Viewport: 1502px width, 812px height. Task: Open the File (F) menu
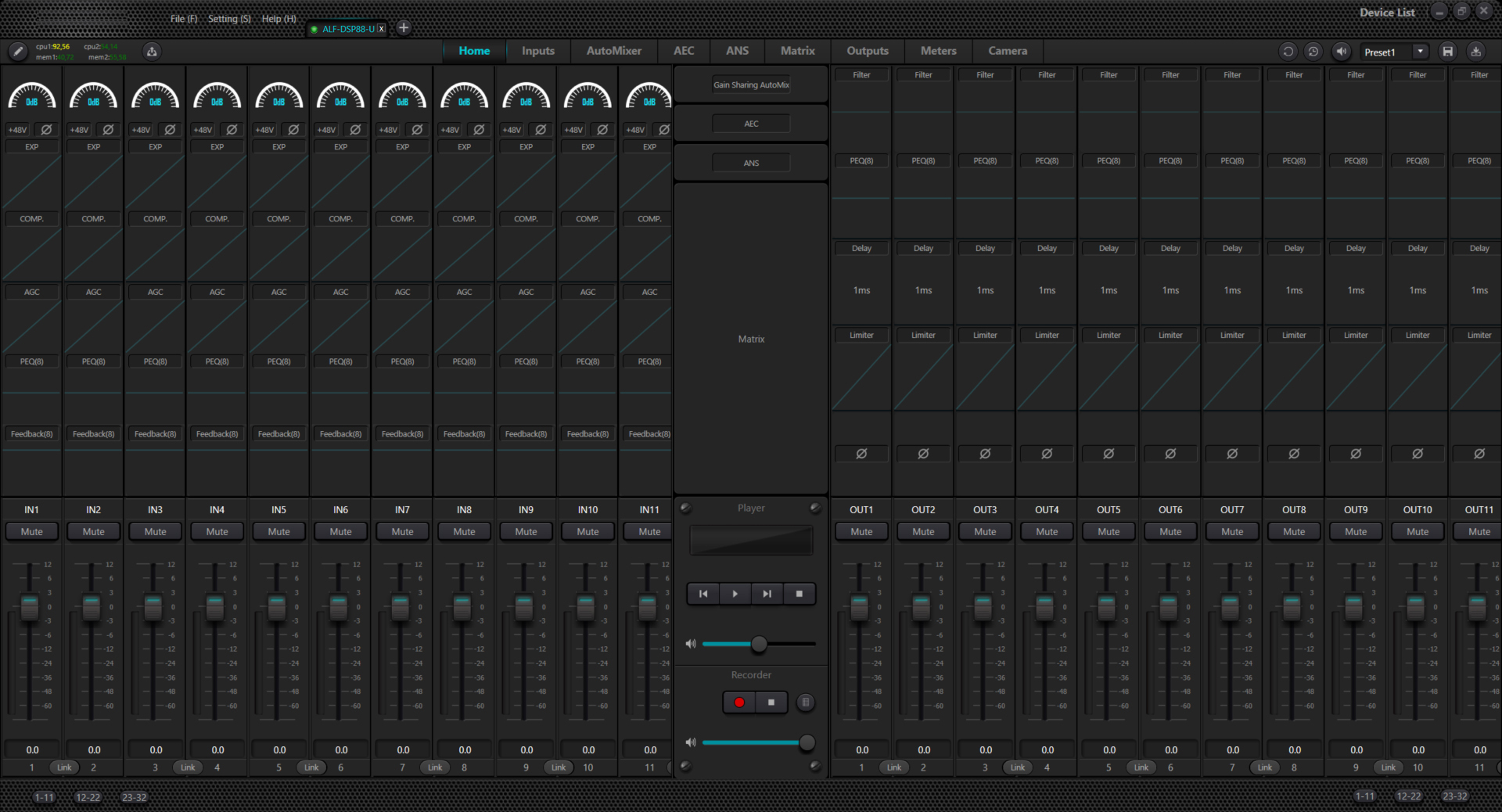(184, 19)
